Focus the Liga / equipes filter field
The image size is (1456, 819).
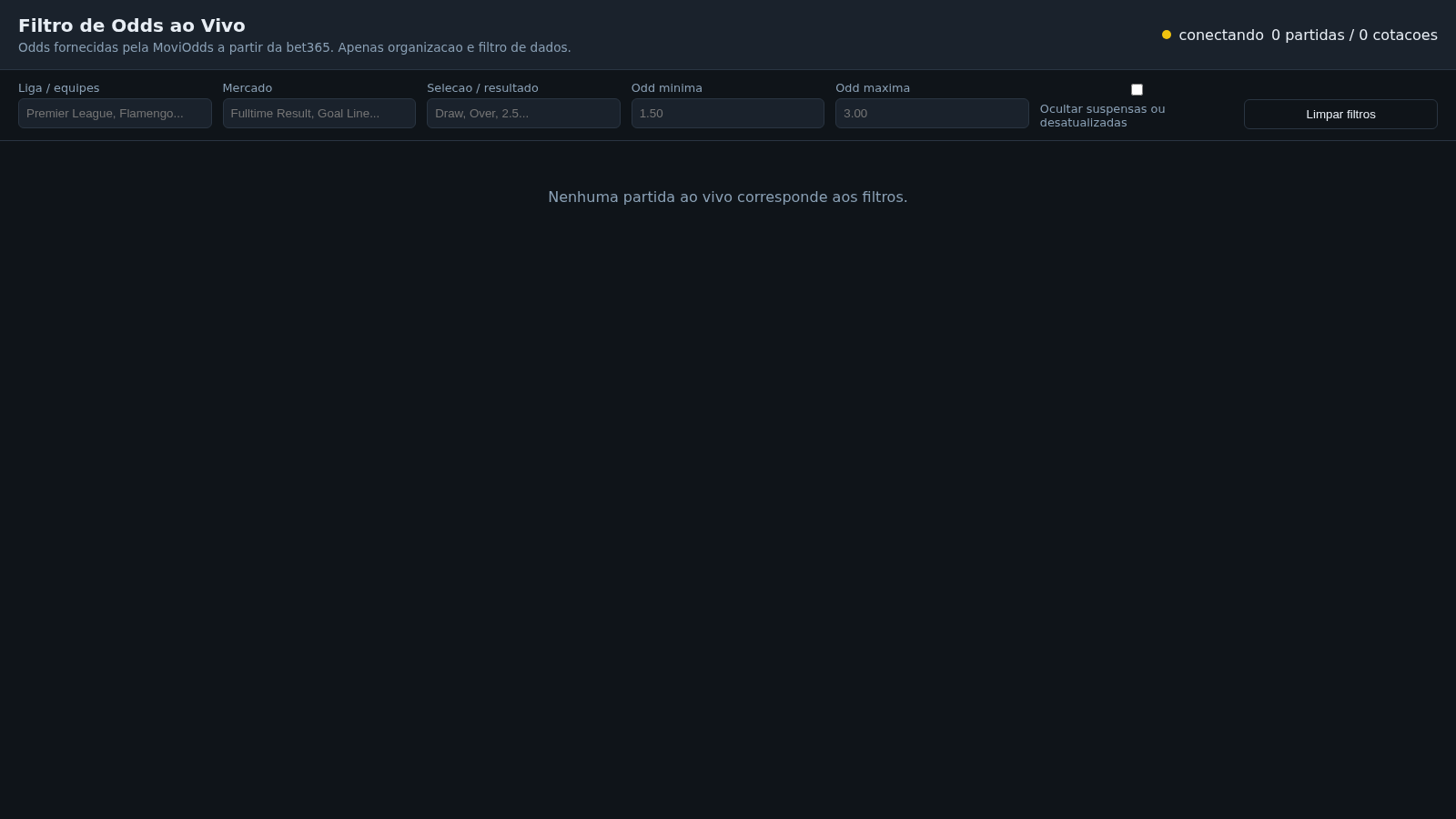point(115,113)
